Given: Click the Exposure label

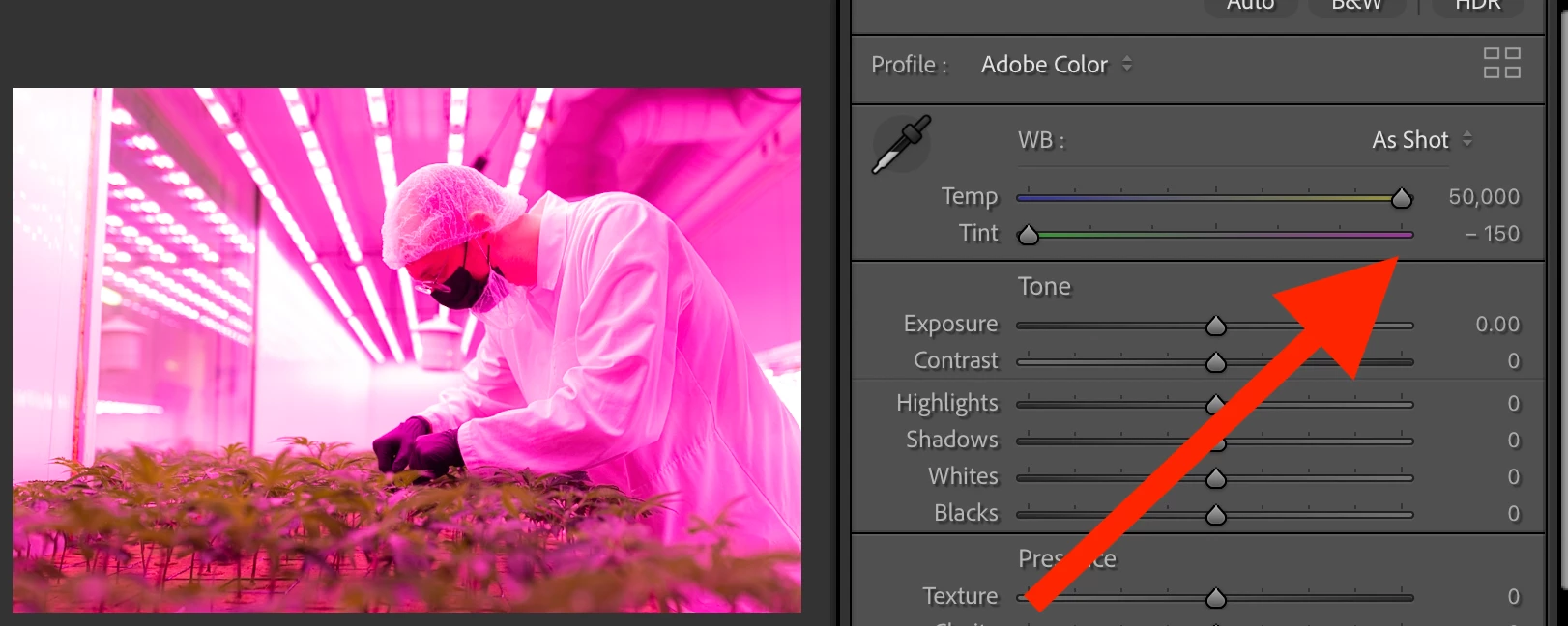Looking at the screenshot, I should [950, 325].
